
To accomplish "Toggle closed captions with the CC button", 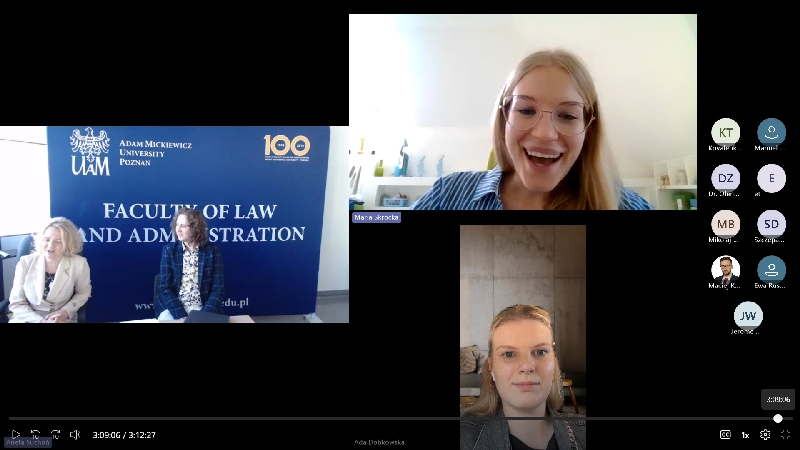I will (x=726, y=435).
